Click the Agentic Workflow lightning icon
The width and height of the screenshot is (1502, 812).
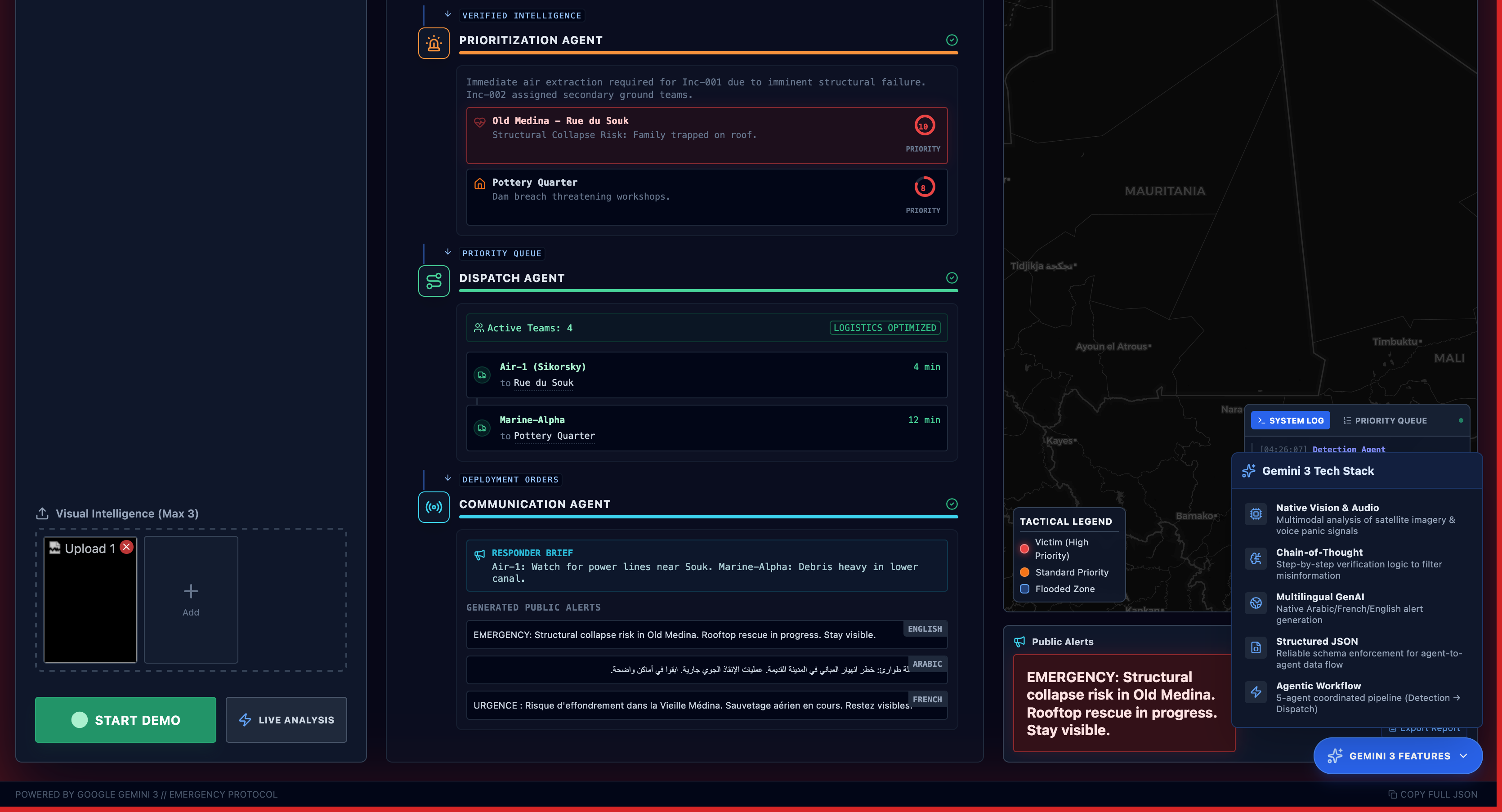click(x=1256, y=692)
